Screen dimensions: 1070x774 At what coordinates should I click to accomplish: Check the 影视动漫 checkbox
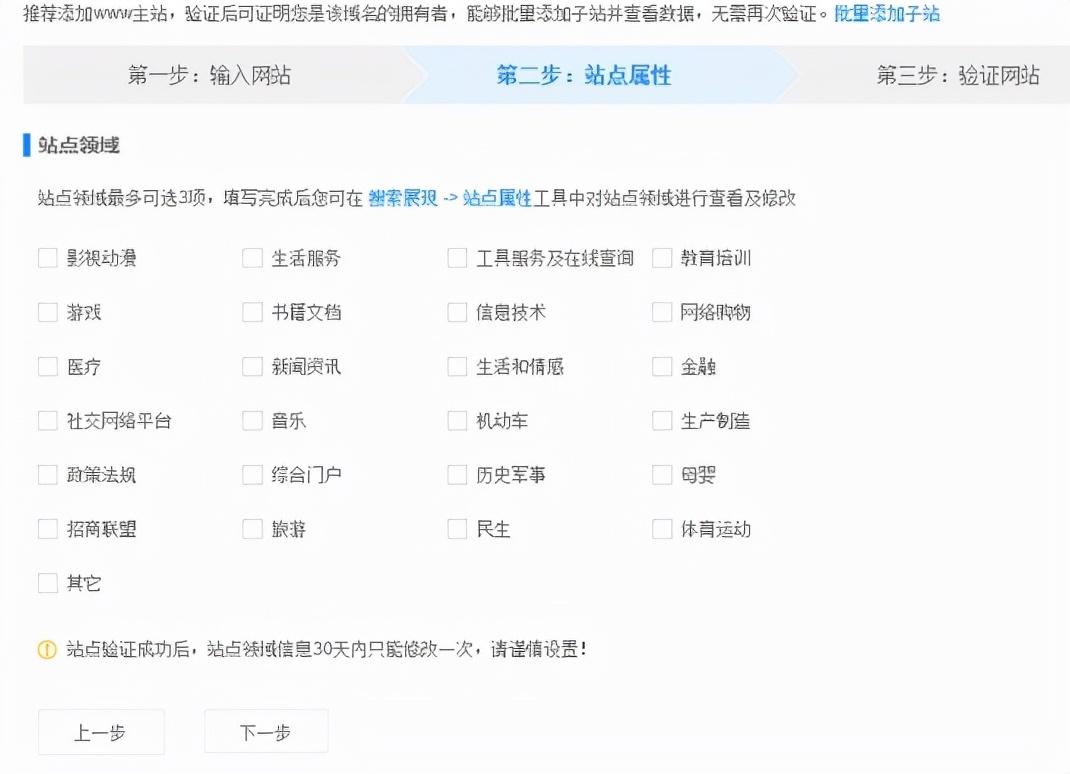click(48, 258)
